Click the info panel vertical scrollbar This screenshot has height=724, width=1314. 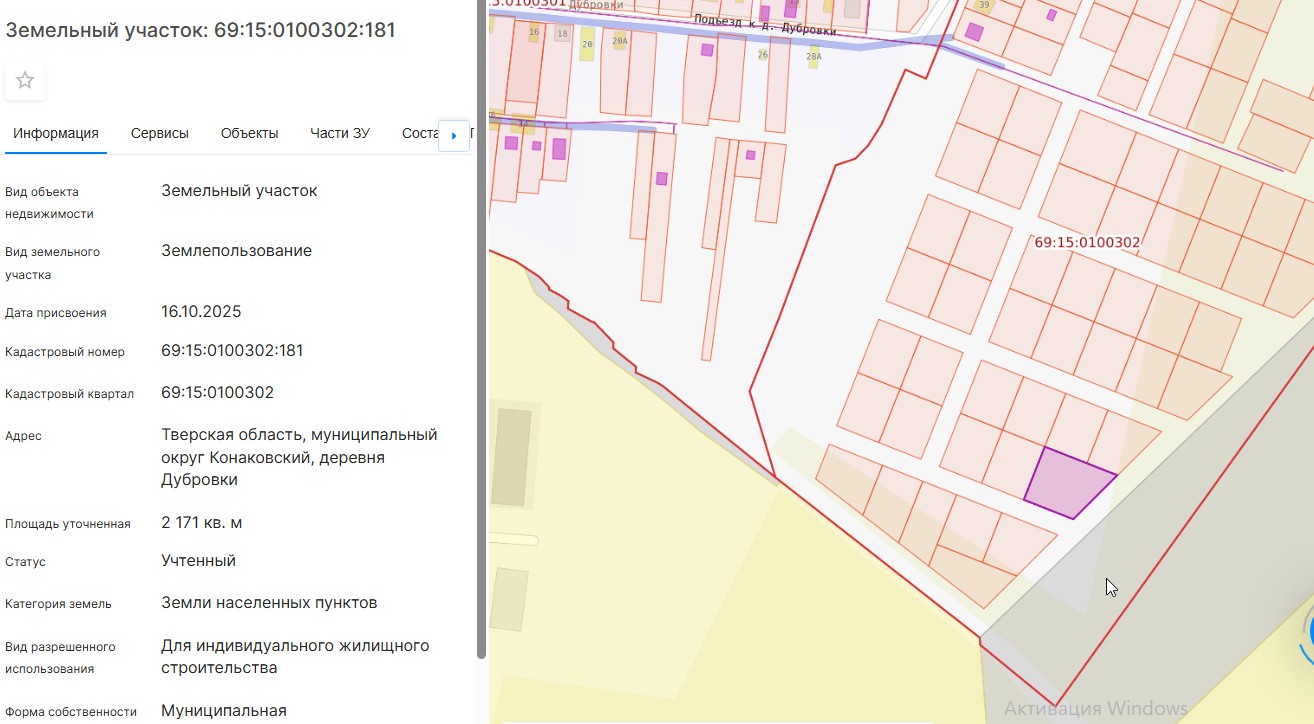(x=481, y=330)
